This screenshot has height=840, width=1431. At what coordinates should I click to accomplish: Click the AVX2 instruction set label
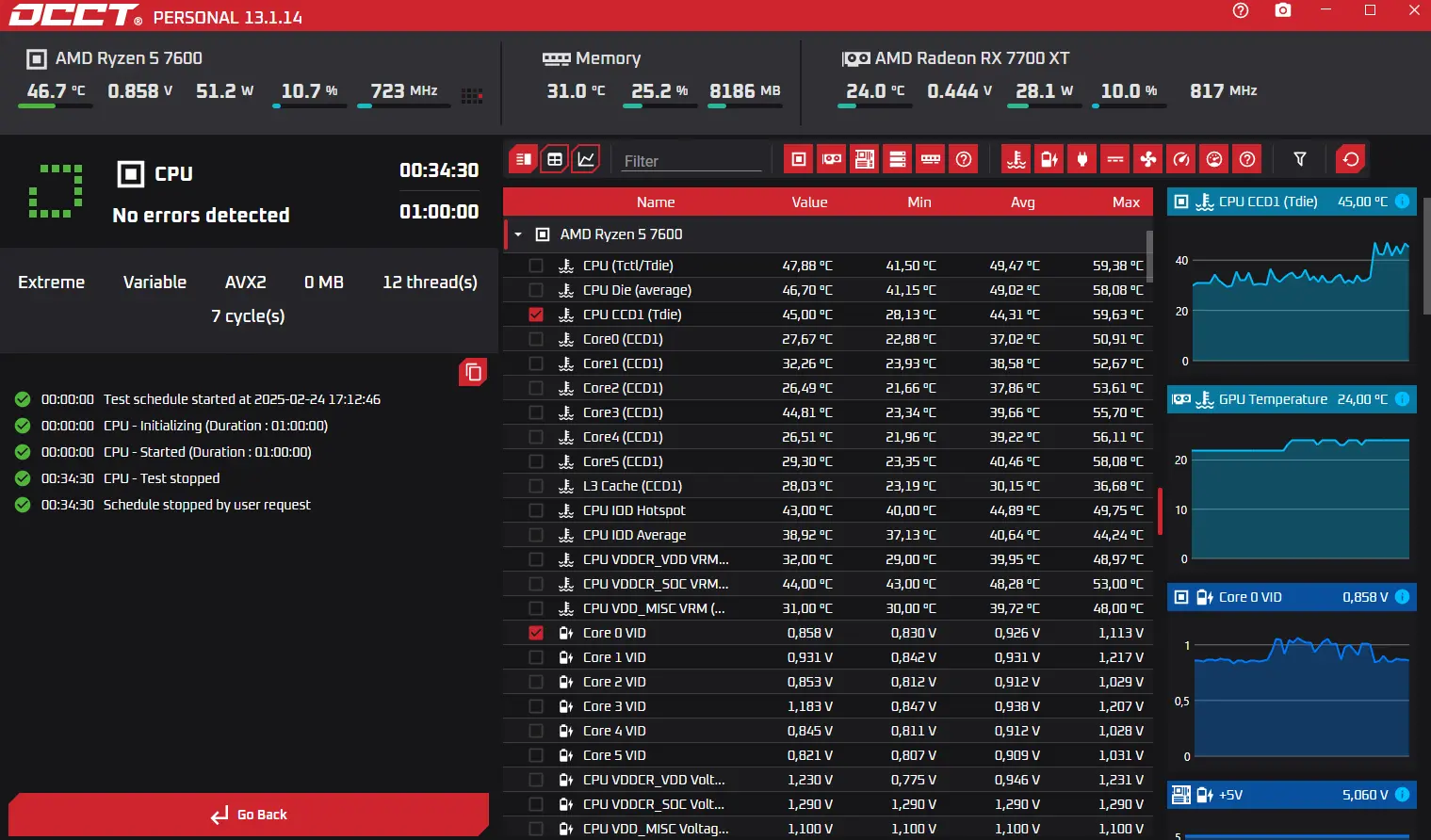(x=245, y=283)
